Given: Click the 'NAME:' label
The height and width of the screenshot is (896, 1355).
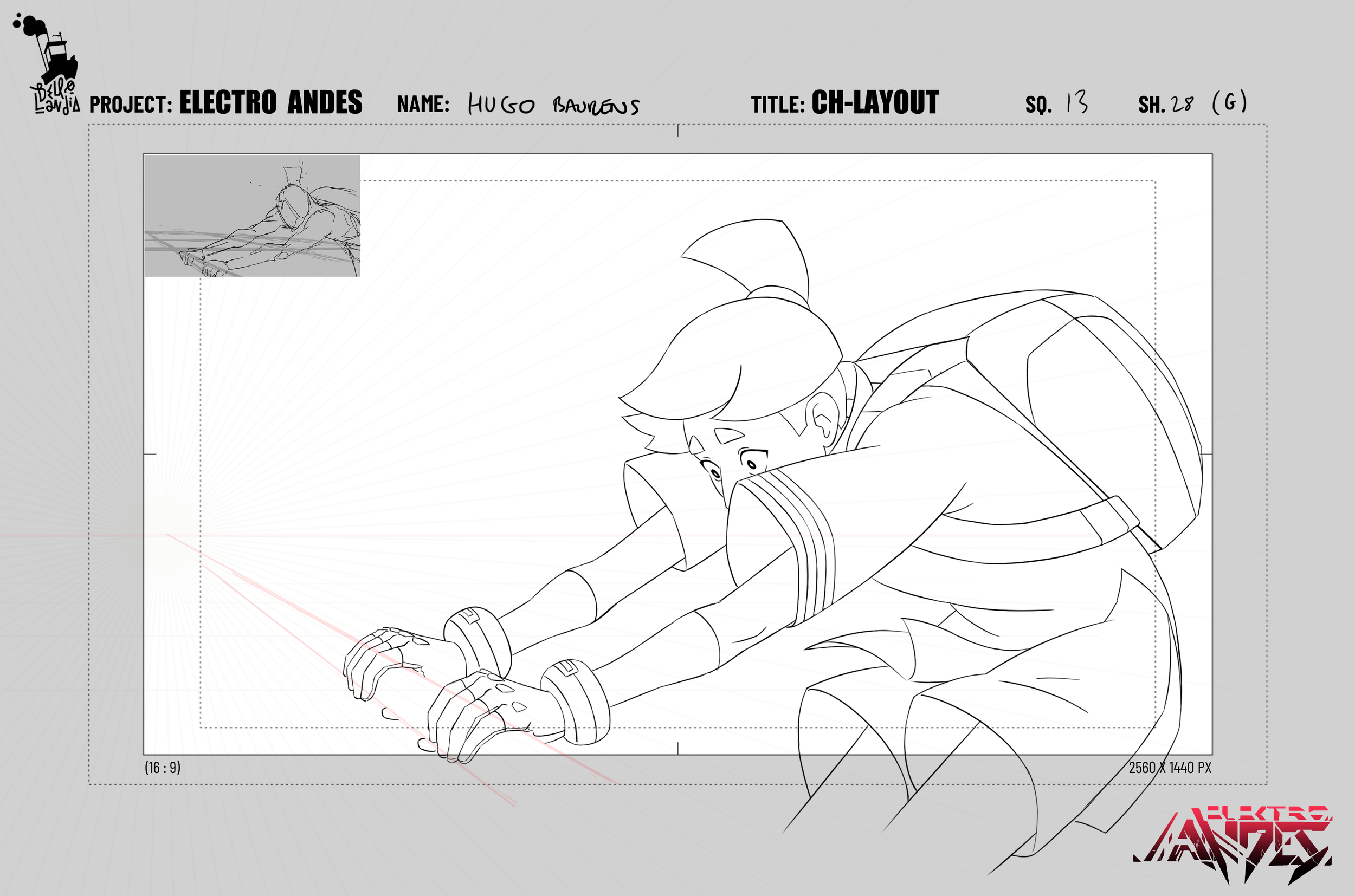Looking at the screenshot, I should tap(423, 104).
